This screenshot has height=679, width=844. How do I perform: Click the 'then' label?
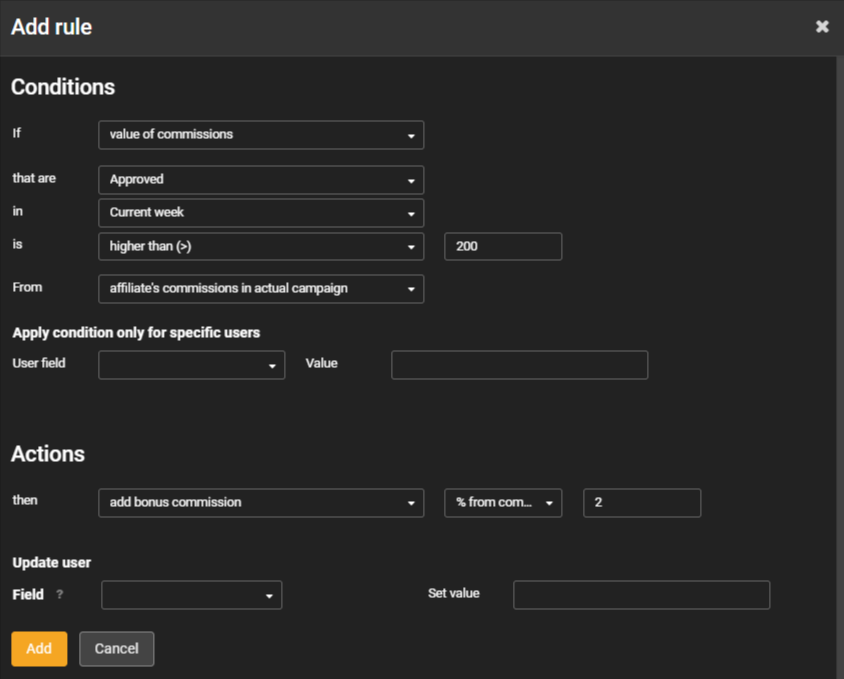coord(25,500)
